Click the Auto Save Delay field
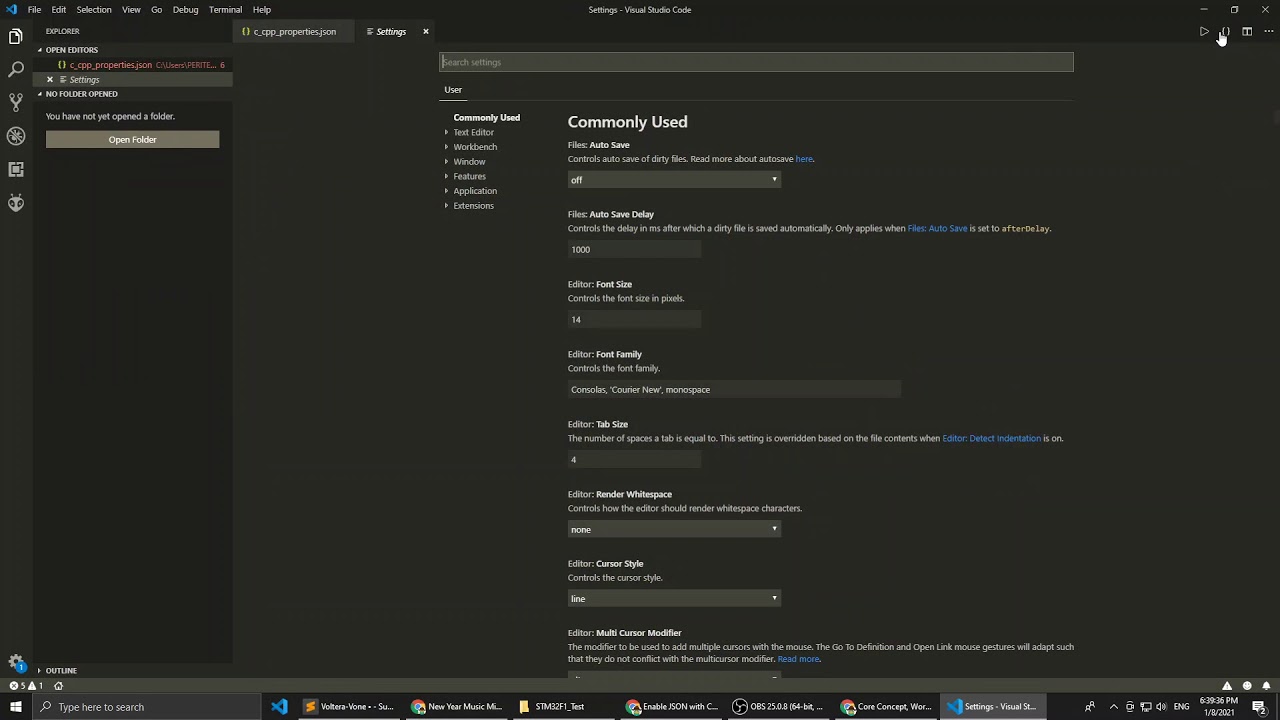The width and height of the screenshot is (1280, 720). pyautogui.click(x=634, y=250)
